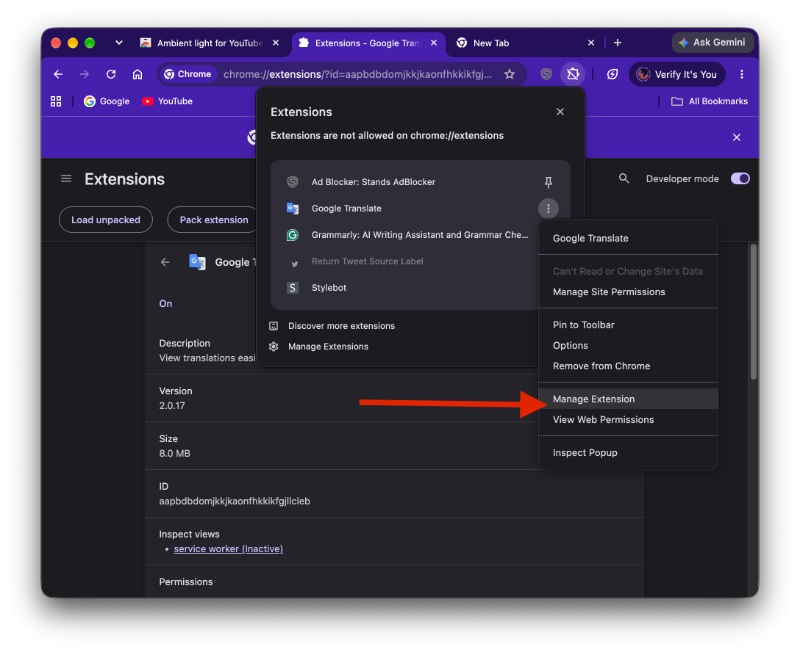The width and height of the screenshot is (800, 652).
Task: Click the Chrome site info chip
Action: pos(187,74)
